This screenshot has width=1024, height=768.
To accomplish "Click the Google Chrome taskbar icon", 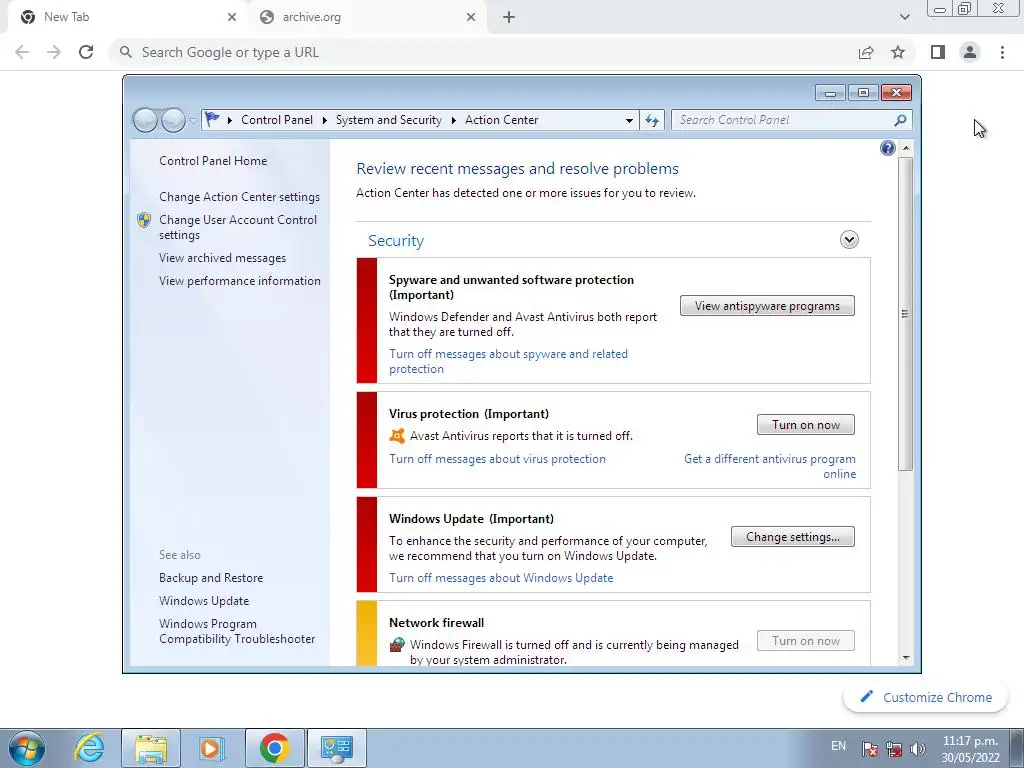I will [x=274, y=748].
